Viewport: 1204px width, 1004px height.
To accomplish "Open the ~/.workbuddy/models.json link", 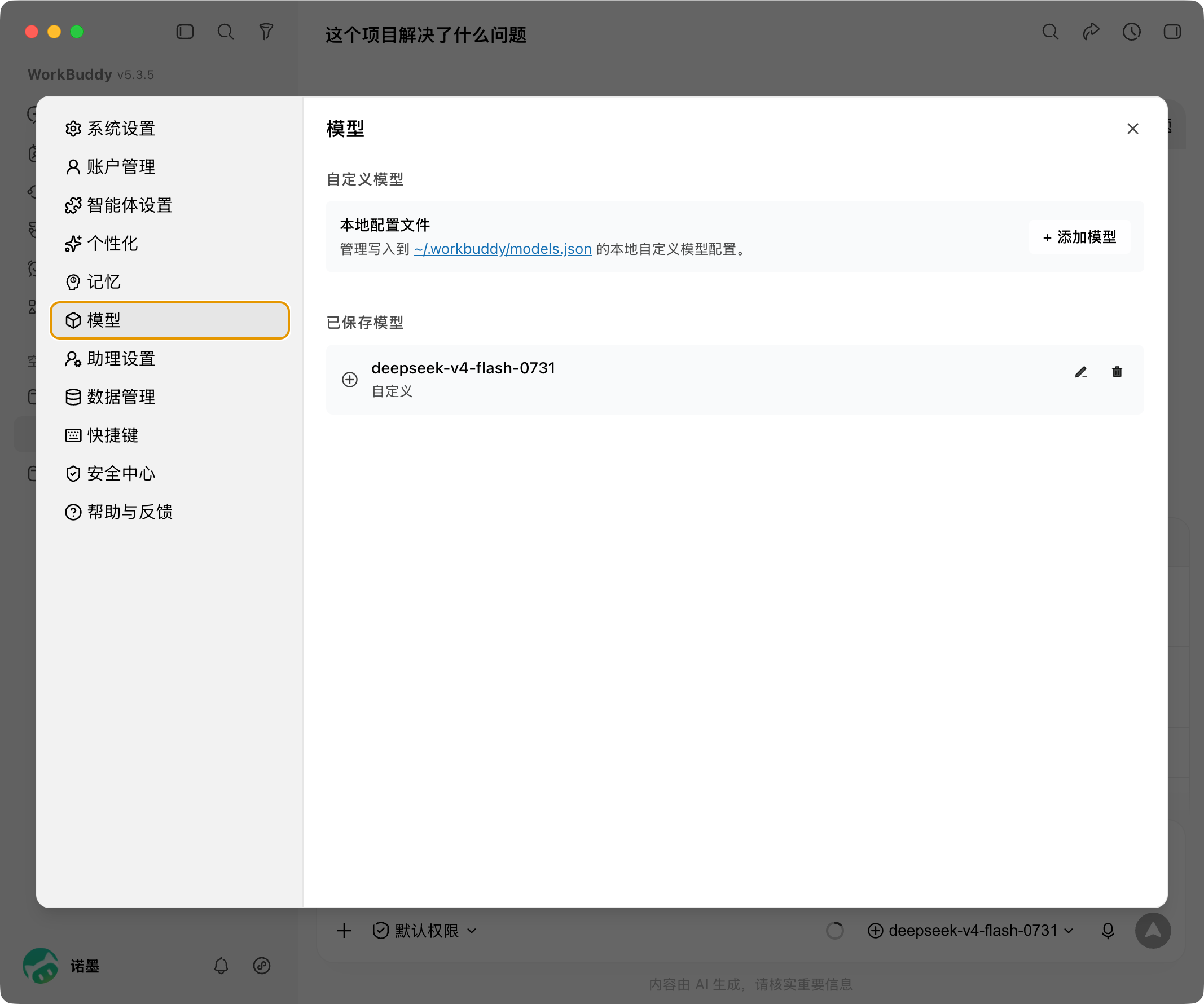I will [x=503, y=249].
